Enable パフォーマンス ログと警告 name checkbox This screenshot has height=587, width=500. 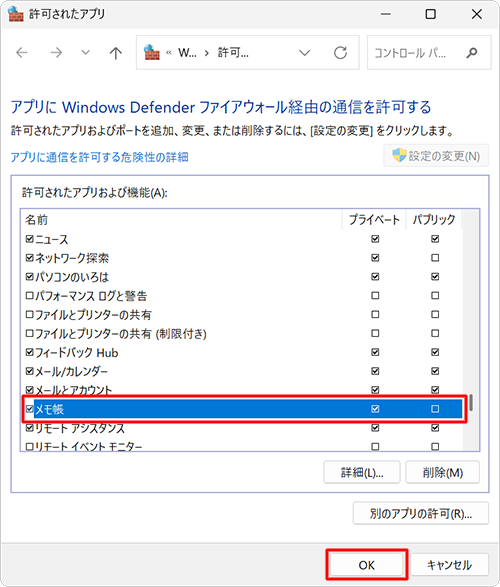click(x=30, y=296)
